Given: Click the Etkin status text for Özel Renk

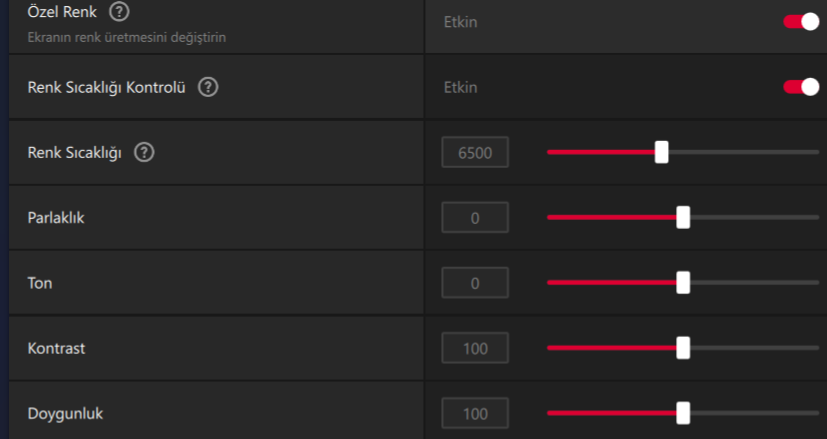Looking at the screenshot, I should (x=461, y=22).
